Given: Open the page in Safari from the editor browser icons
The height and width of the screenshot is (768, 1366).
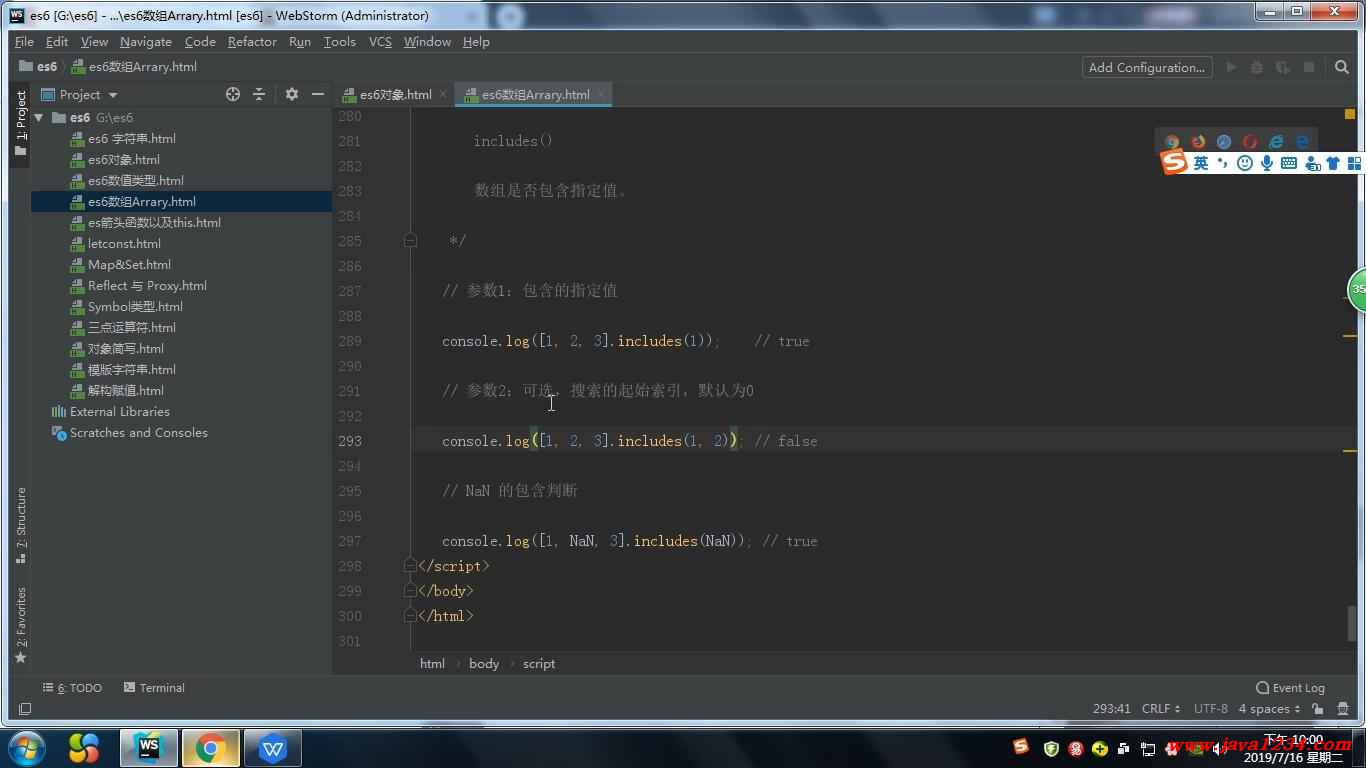Looking at the screenshot, I should click(x=1224, y=142).
